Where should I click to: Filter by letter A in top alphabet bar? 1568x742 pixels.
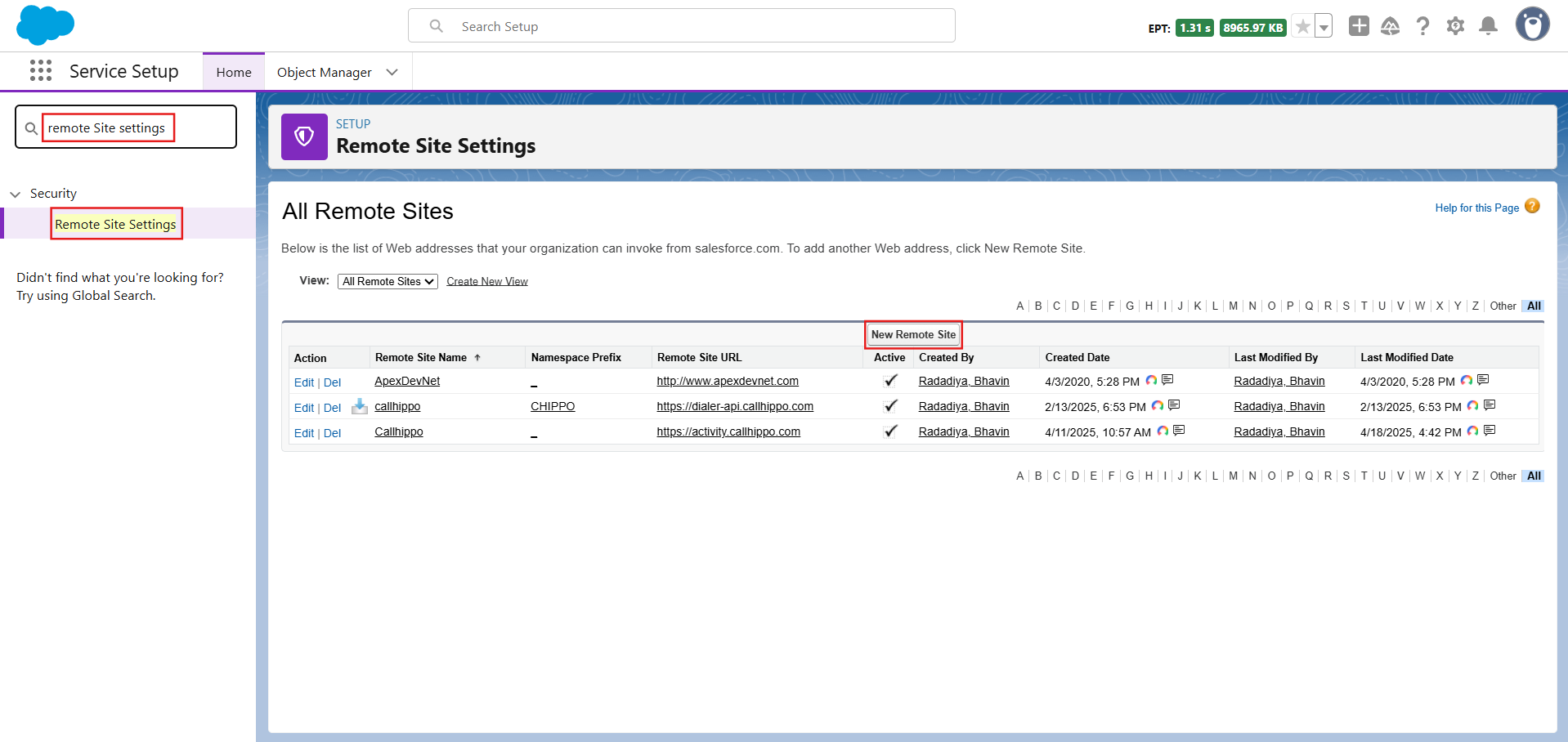(1019, 306)
